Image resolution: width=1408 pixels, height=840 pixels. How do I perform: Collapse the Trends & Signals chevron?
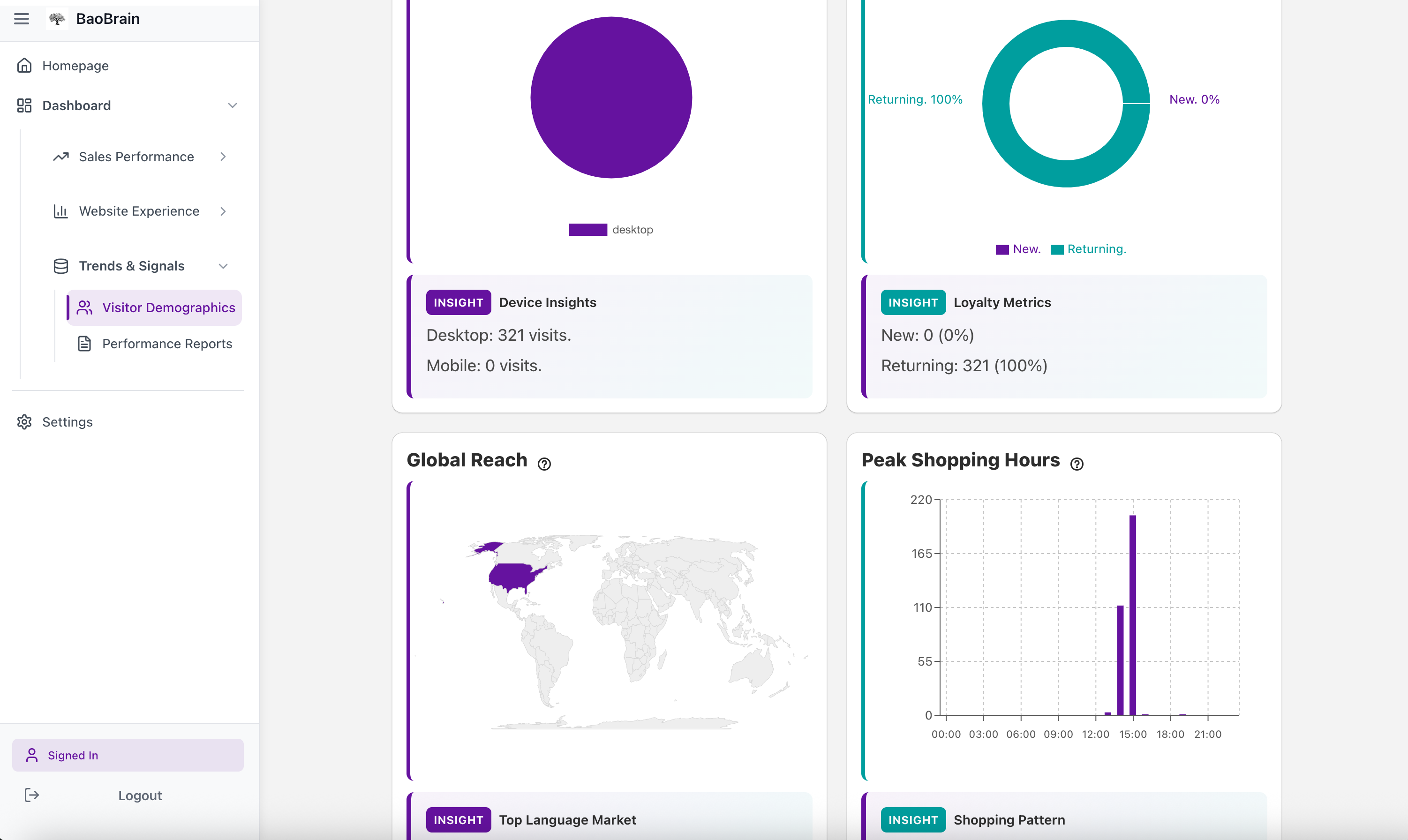[x=223, y=266]
